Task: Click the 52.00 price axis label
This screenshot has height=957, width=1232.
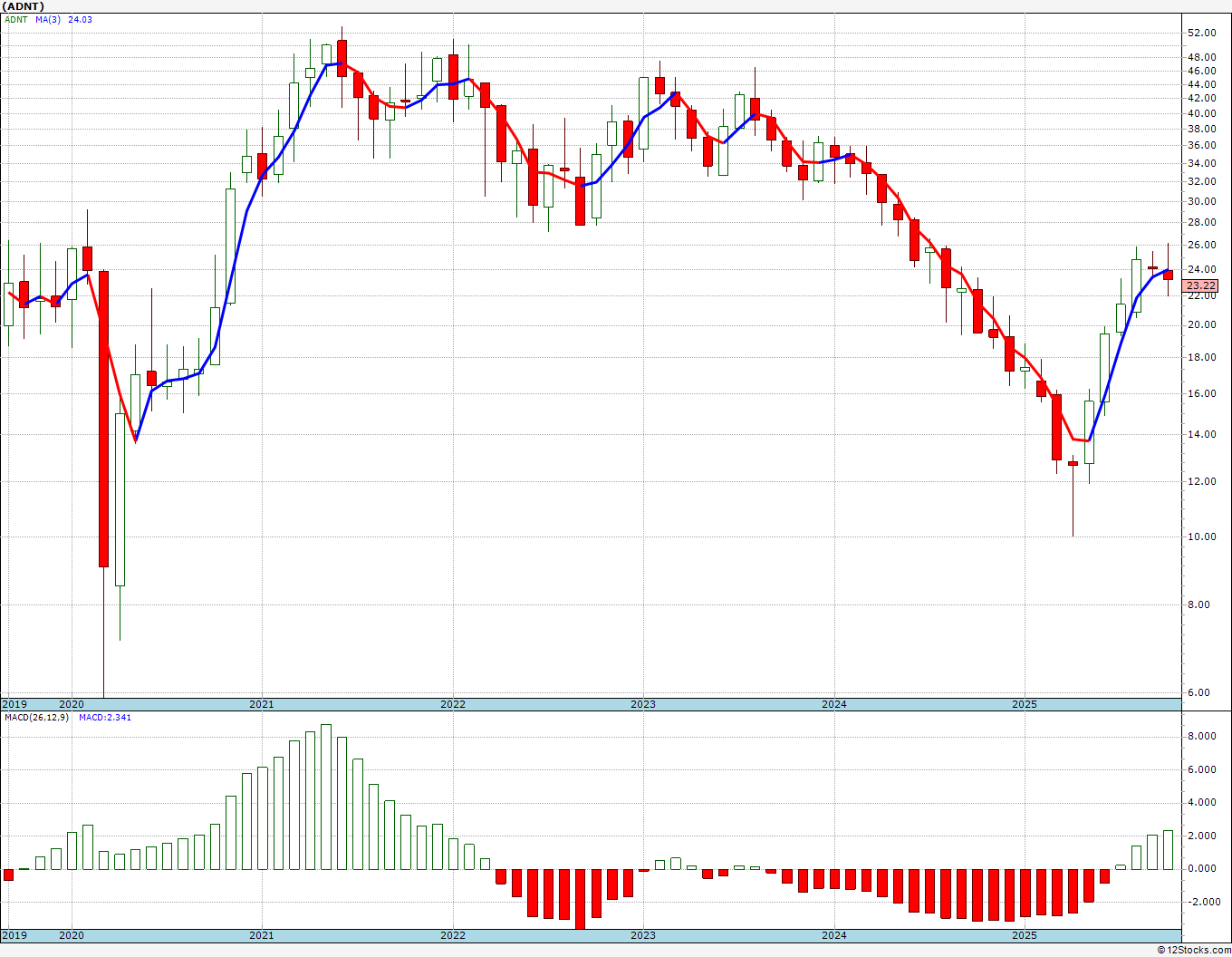Action: tap(1201, 34)
